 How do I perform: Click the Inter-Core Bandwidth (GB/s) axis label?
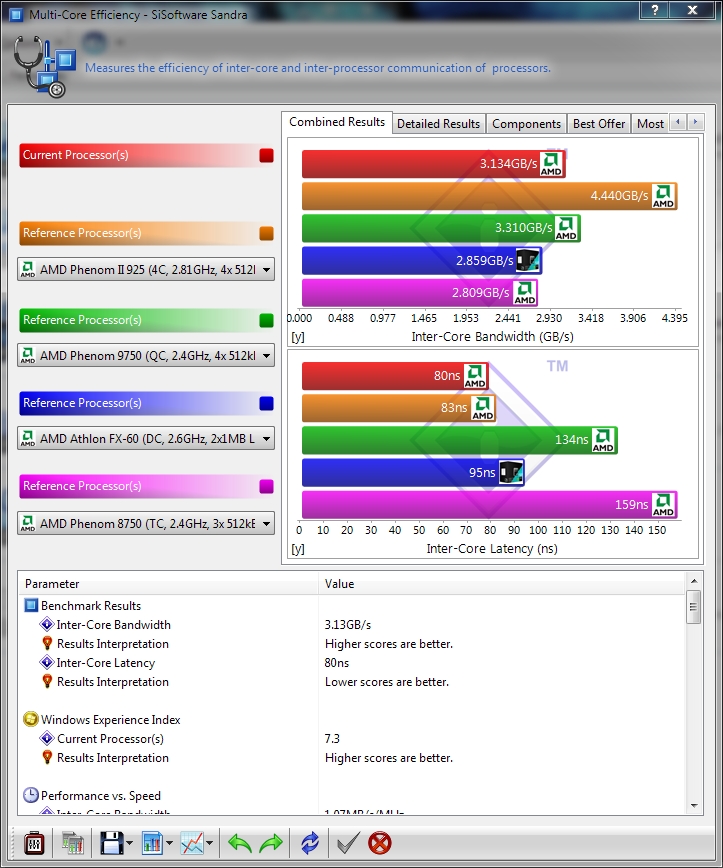coord(492,337)
